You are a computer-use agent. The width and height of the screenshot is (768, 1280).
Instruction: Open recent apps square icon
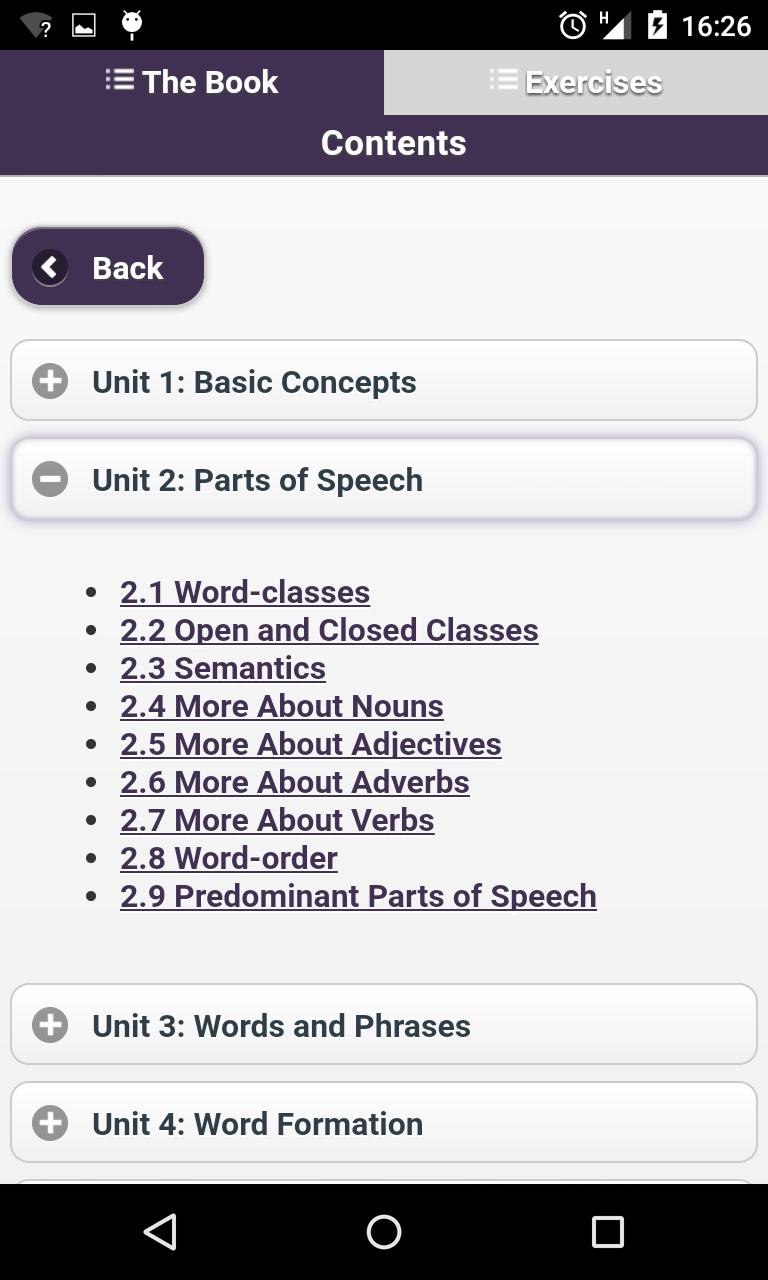point(607,1231)
